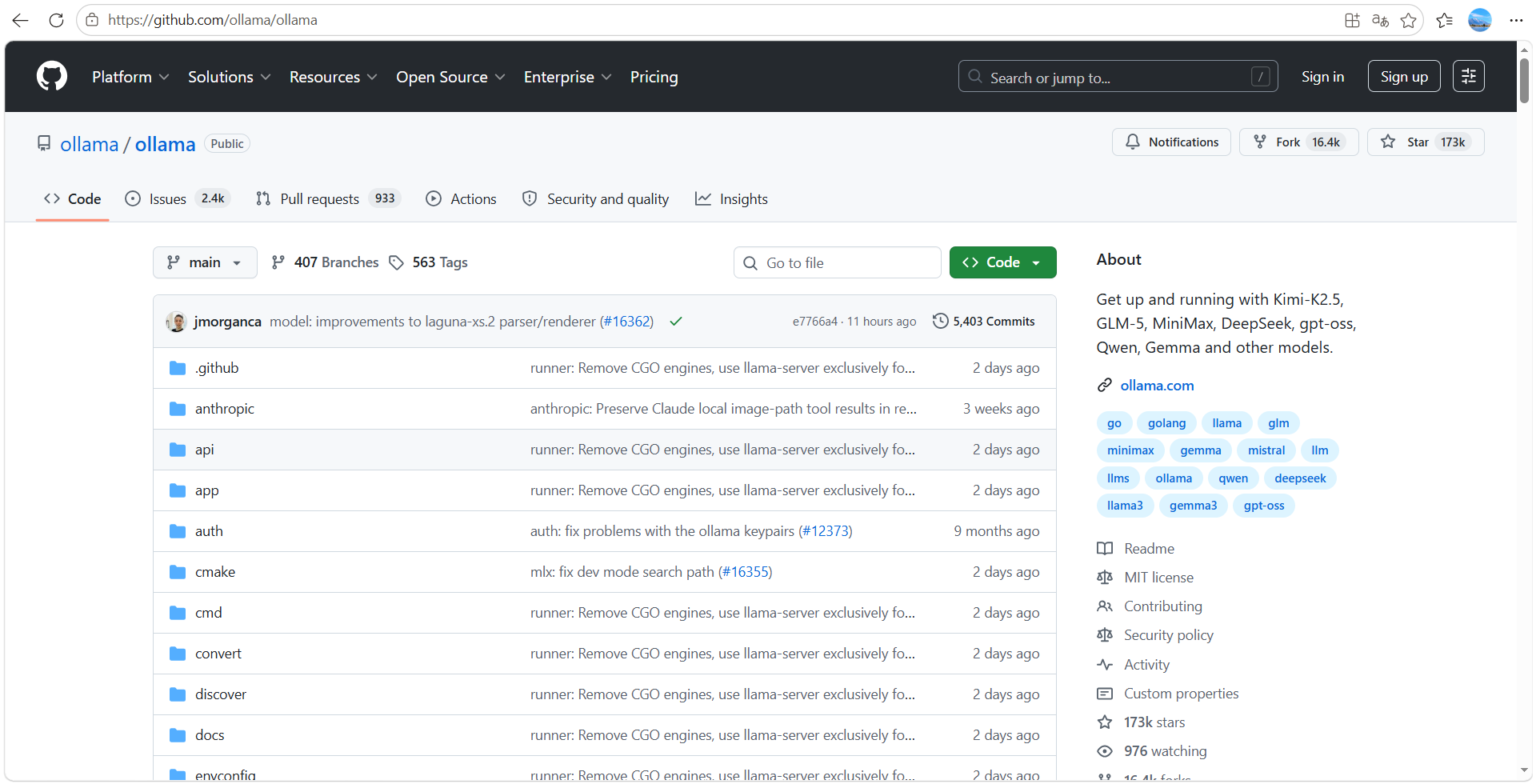Expand the Solutions menu
This screenshot has width=1536, height=784.
pyautogui.click(x=230, y=77)
